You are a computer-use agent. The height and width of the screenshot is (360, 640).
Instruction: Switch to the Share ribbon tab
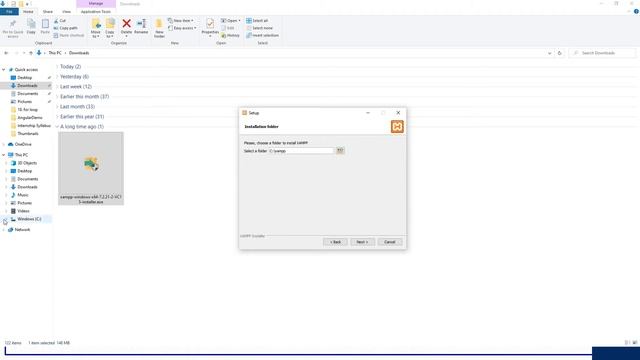(x=47, y=12)
